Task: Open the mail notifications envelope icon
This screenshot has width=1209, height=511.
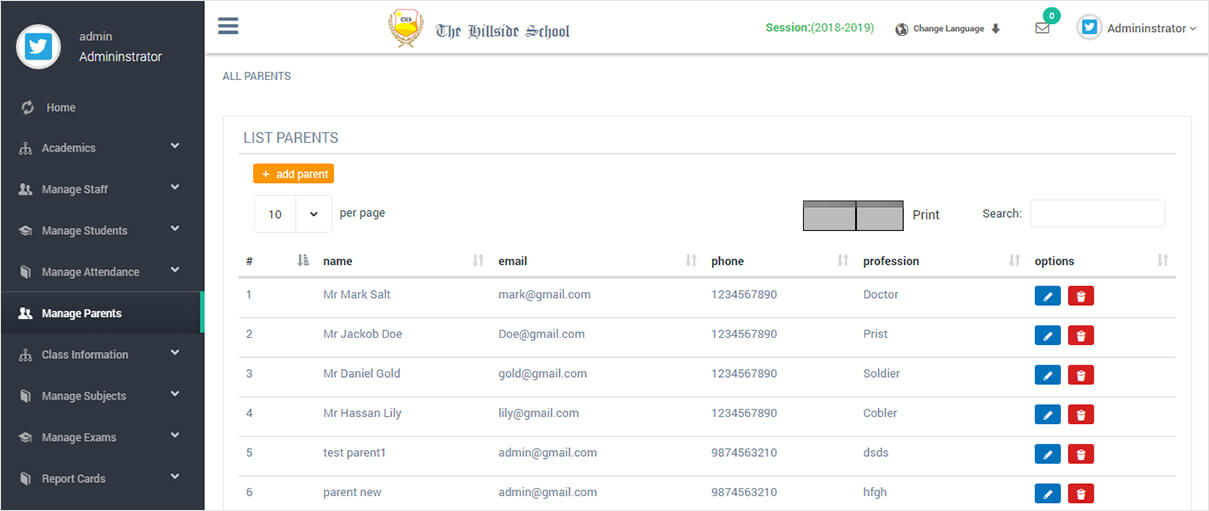Action: (1042, 29)
